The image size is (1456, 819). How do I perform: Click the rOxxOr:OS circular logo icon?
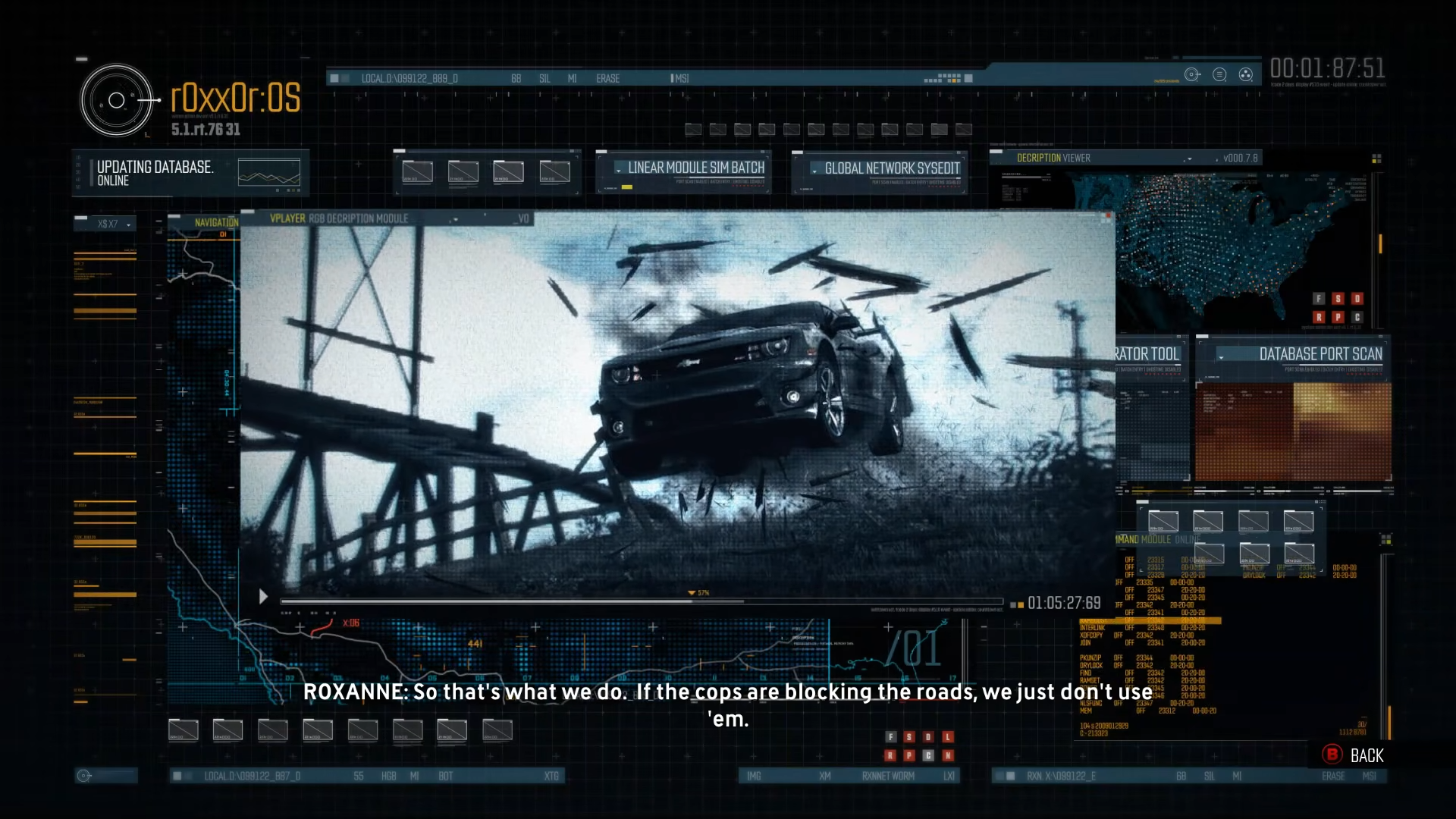coord(116,100)
